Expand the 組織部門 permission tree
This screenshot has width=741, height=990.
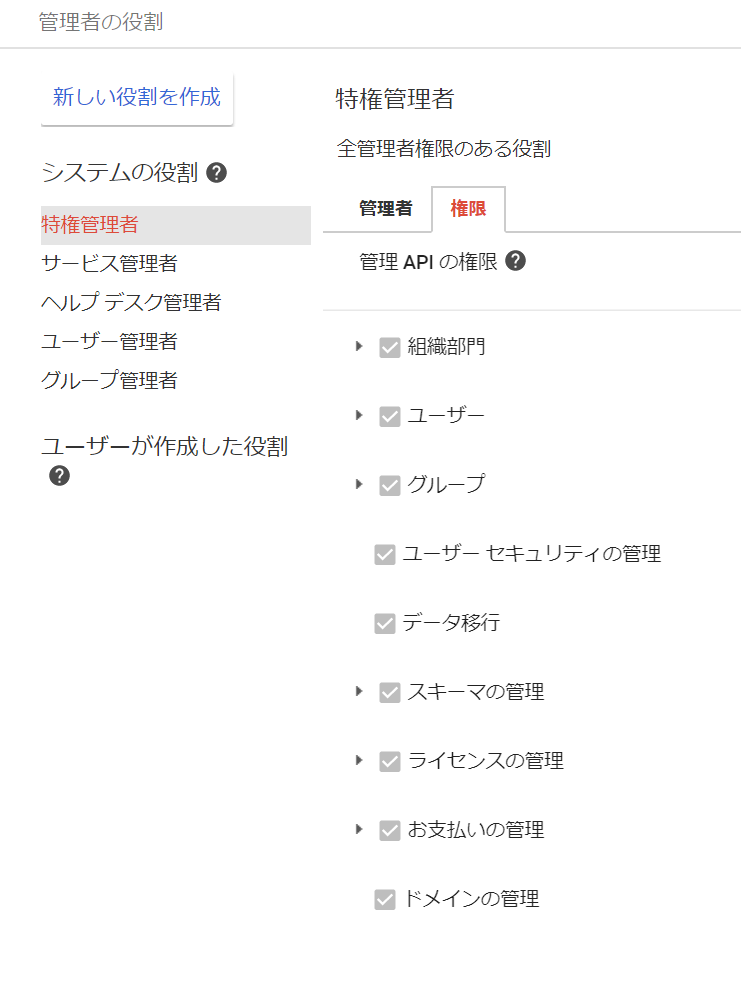359,346
